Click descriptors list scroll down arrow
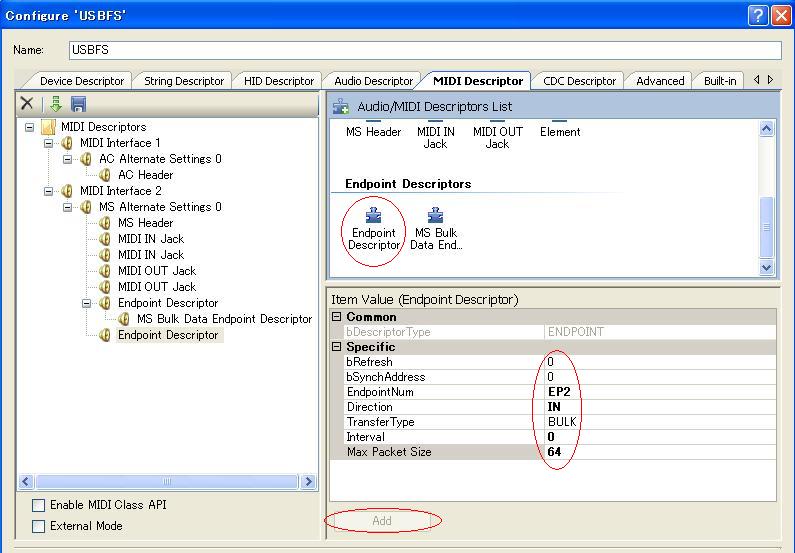This screenshot has width=795, height=553. [x=767, y=268]
